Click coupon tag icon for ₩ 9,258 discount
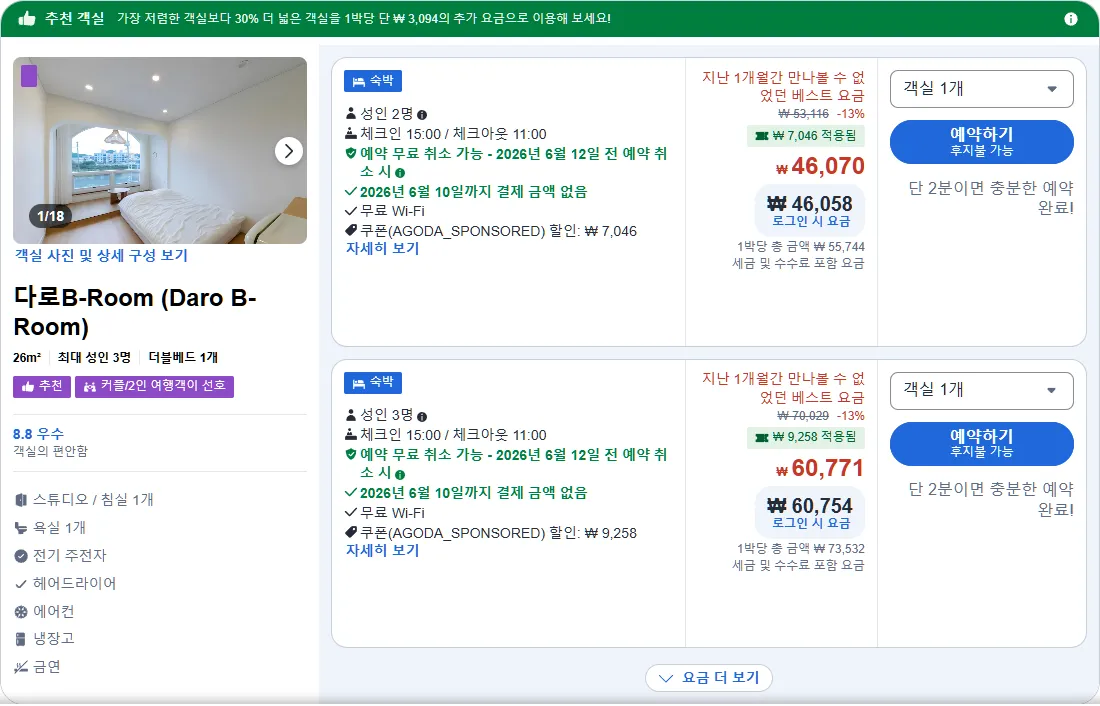 pyautogui.click(x=351, y=532)
